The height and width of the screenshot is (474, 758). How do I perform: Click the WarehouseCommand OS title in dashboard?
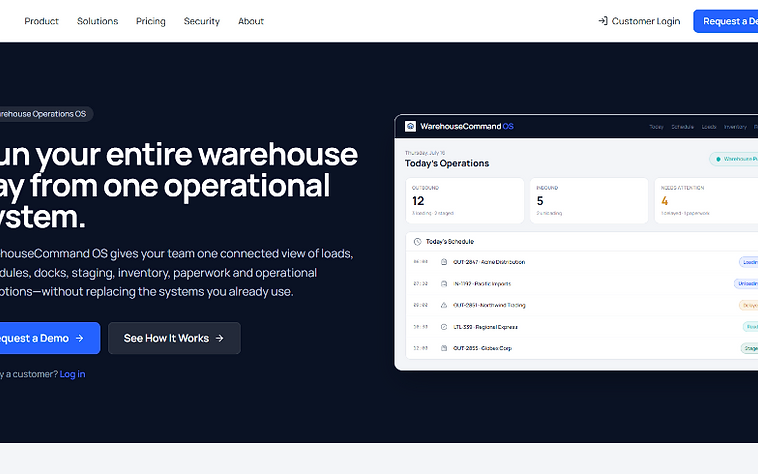coord(466,127)
